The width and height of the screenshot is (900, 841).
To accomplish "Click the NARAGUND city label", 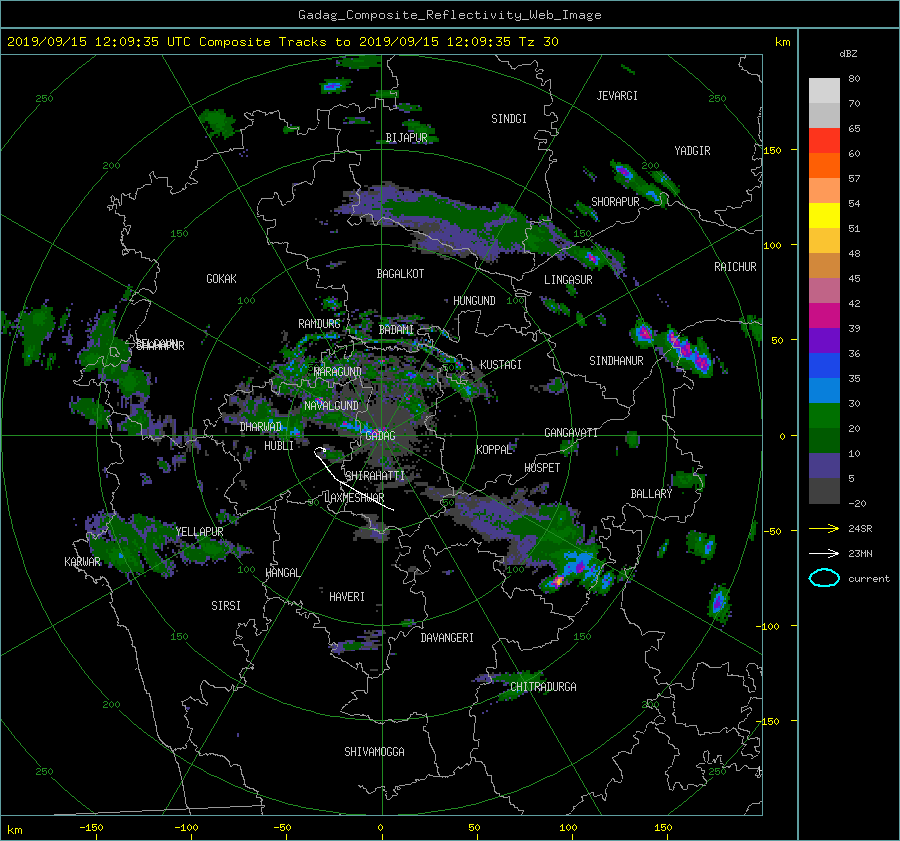I will pyautogui.click(x=338, y=372).
